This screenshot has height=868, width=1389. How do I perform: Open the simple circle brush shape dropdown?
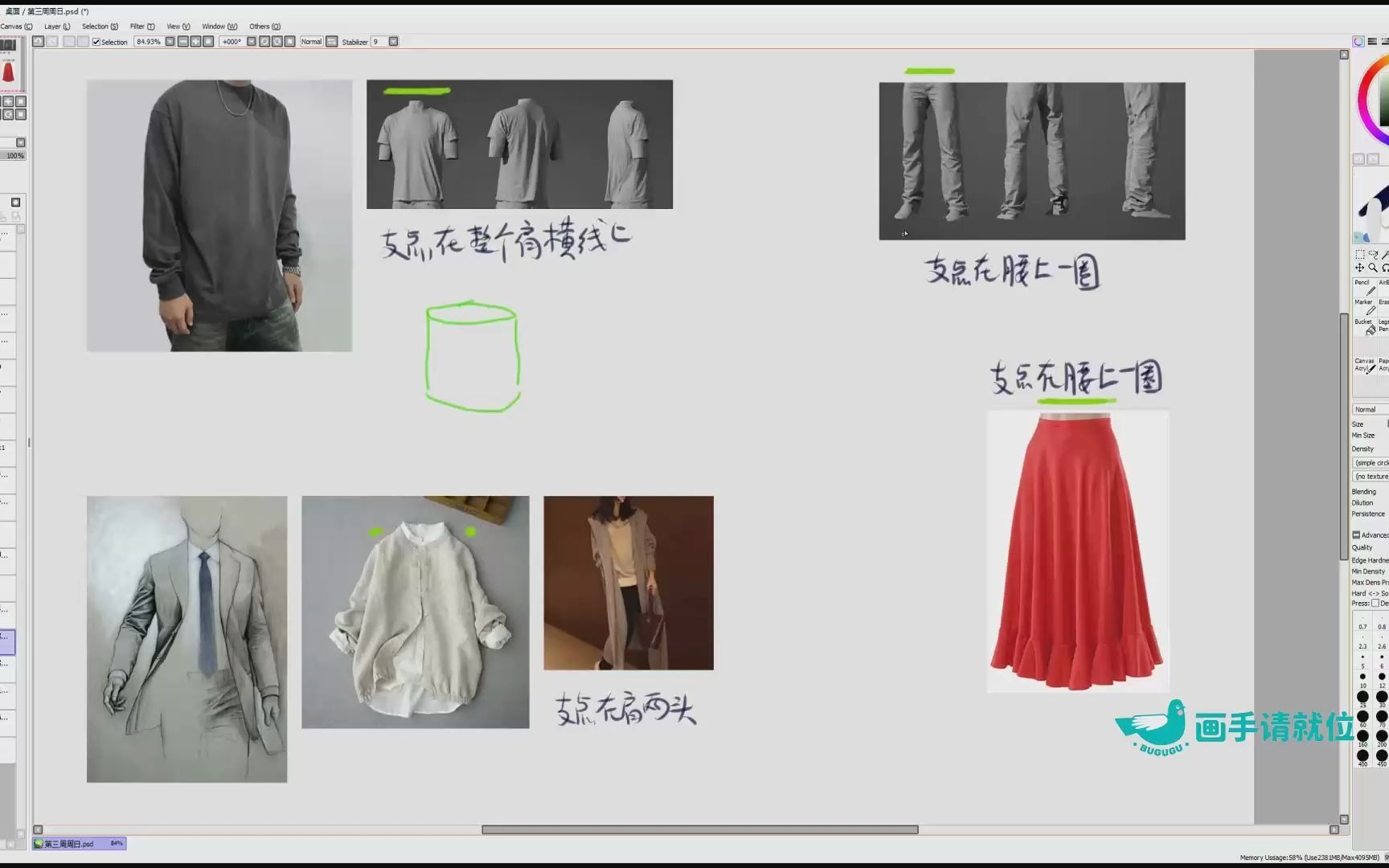click(1371, 463)
